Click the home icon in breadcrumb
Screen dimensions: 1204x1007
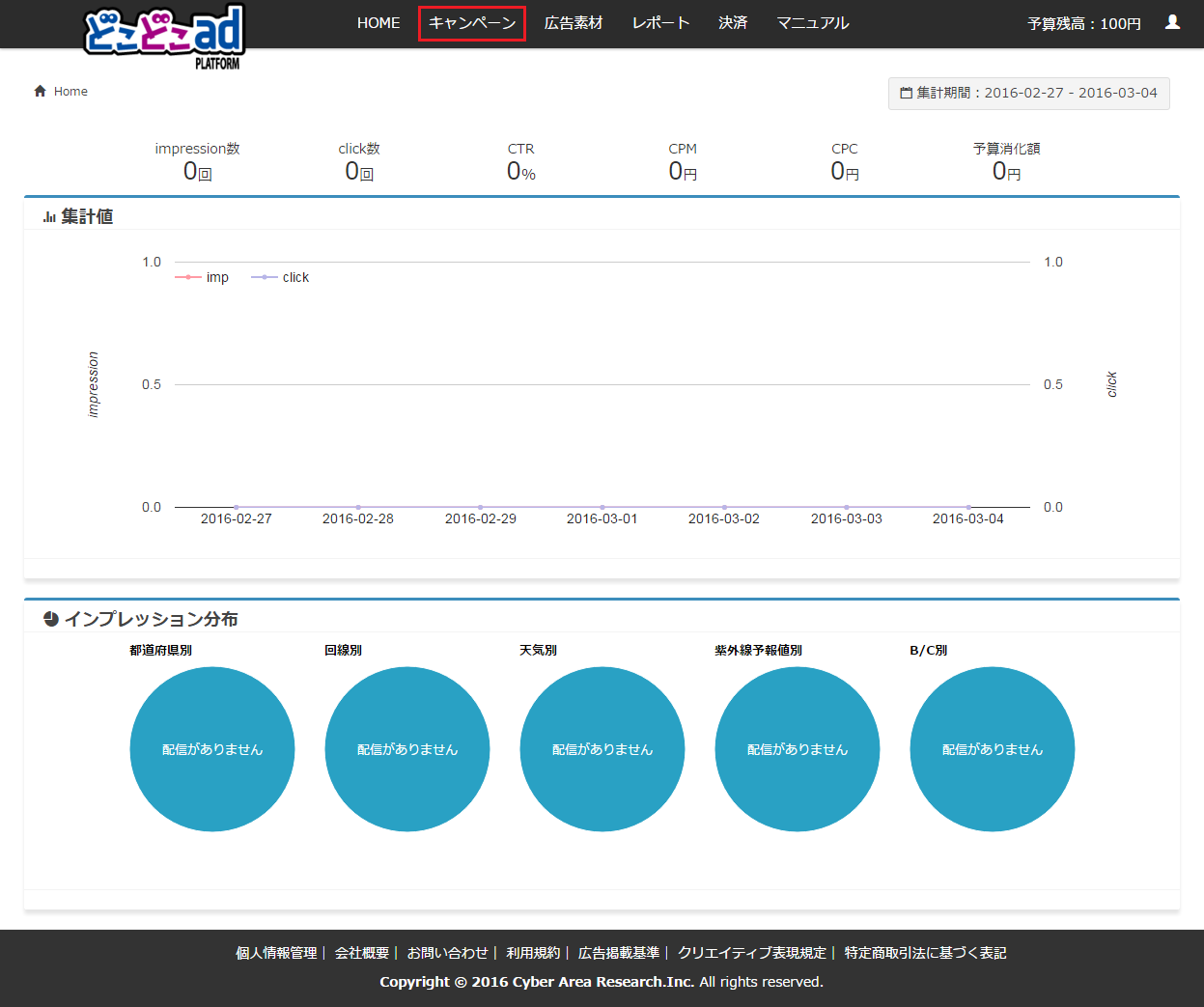pos(41,91)
